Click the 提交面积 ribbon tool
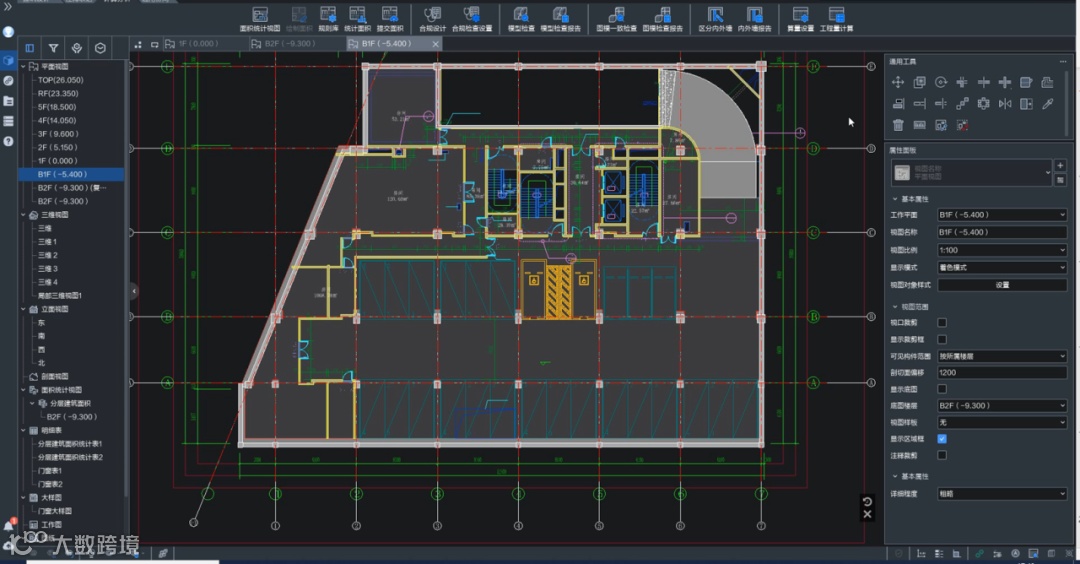The image size is (1080, 564). (x=390, y=19)
